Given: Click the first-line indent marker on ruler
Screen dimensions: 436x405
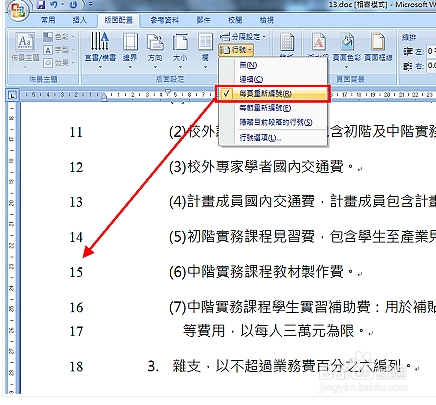Looking at the screenshot, I should click(168, 92).
